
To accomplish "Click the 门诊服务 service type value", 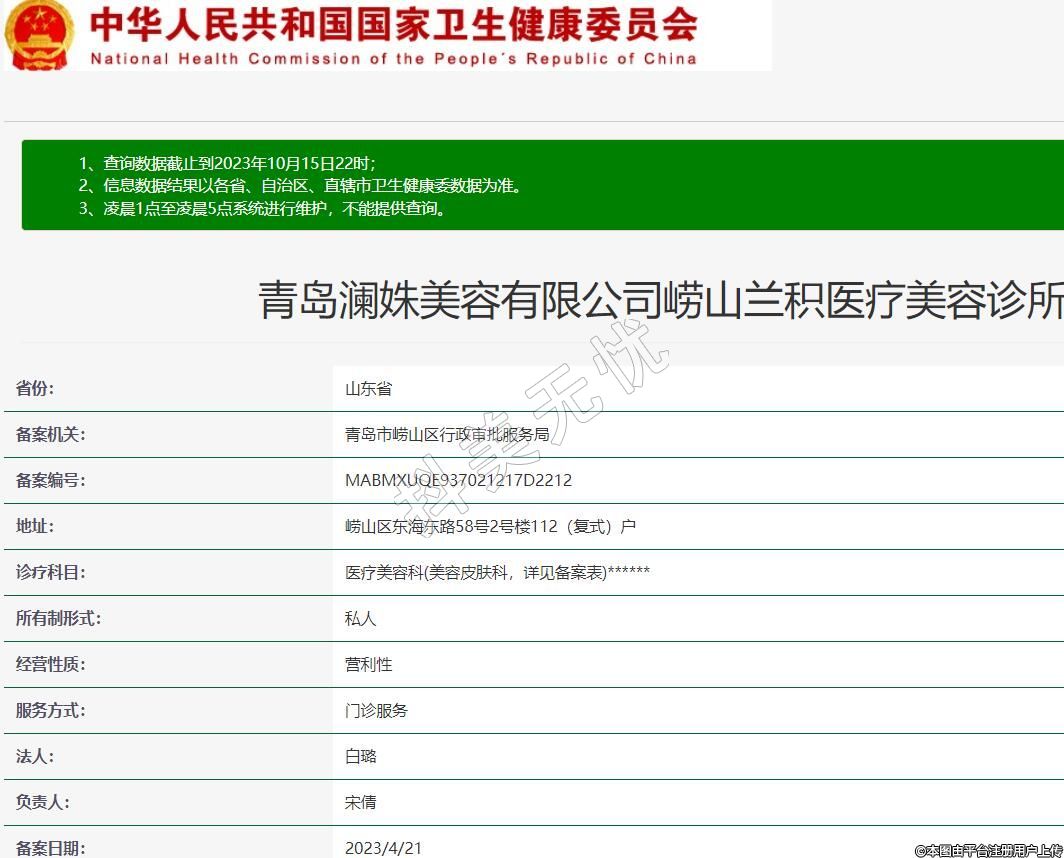I will [376, 711].
